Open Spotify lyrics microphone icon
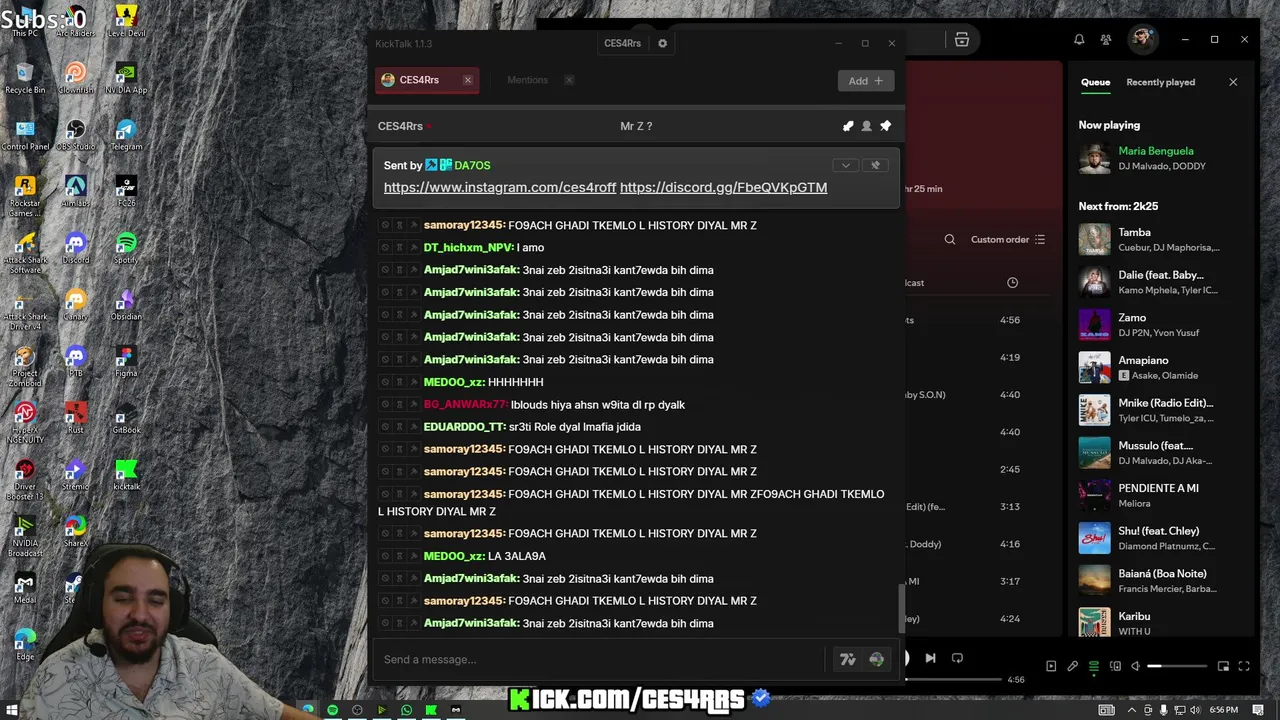The height and width of the screenshot is (720, 1280). point(1073,666)
